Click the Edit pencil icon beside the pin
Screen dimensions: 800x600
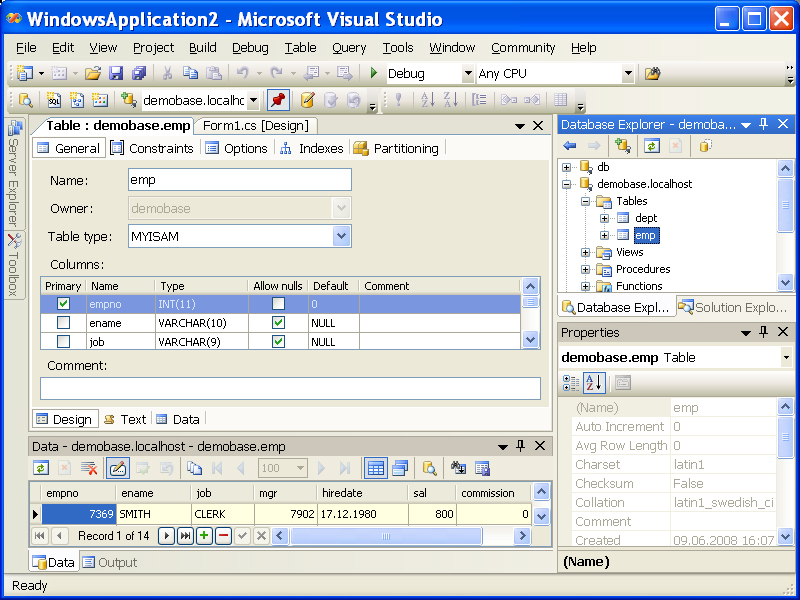307,100
